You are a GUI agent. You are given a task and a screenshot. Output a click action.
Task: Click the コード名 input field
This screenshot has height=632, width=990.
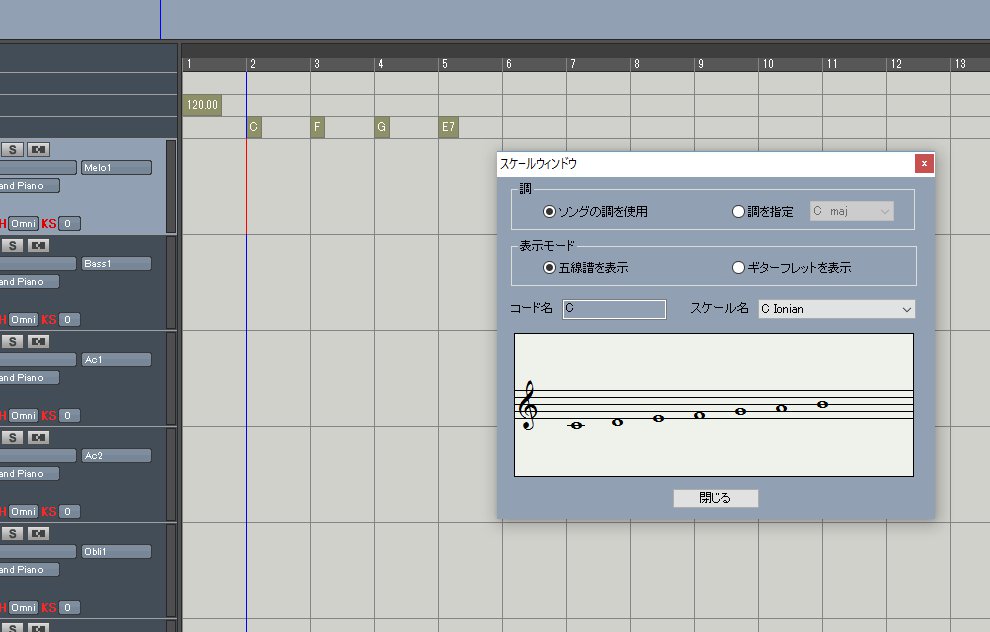coord(614,310)
